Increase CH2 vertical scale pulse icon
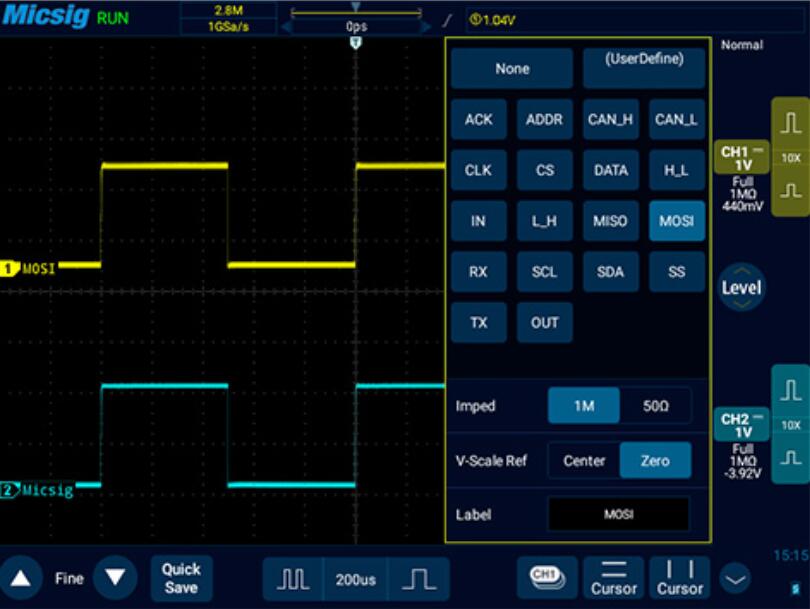 tap(790, 390)
